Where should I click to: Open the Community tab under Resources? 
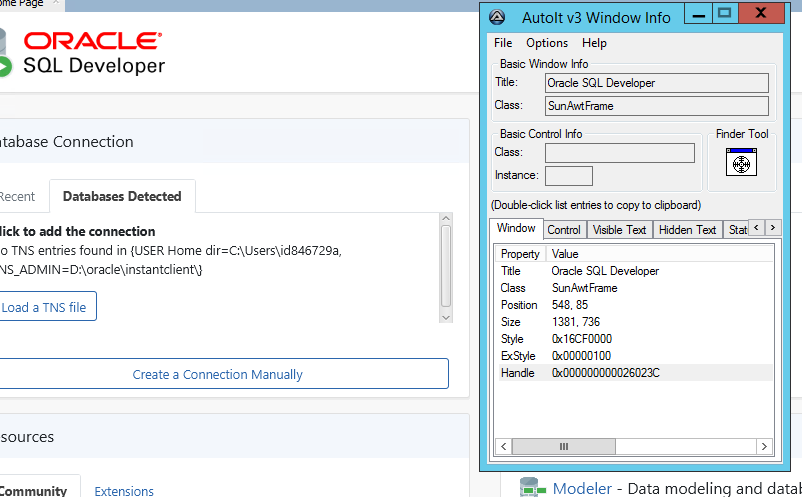pos(33,491)
